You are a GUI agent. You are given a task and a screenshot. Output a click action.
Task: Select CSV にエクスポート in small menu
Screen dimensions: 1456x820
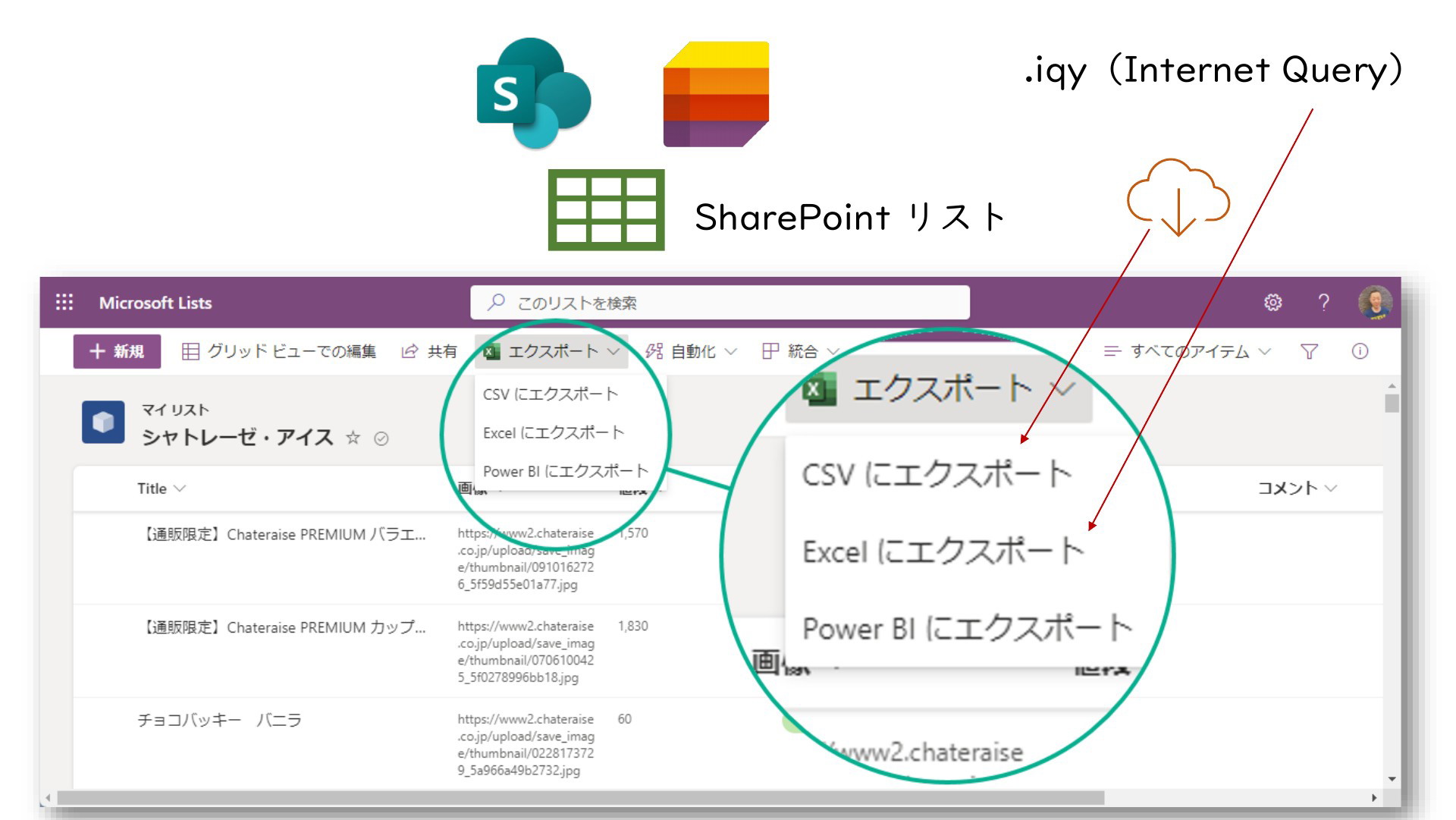point(551,394)
